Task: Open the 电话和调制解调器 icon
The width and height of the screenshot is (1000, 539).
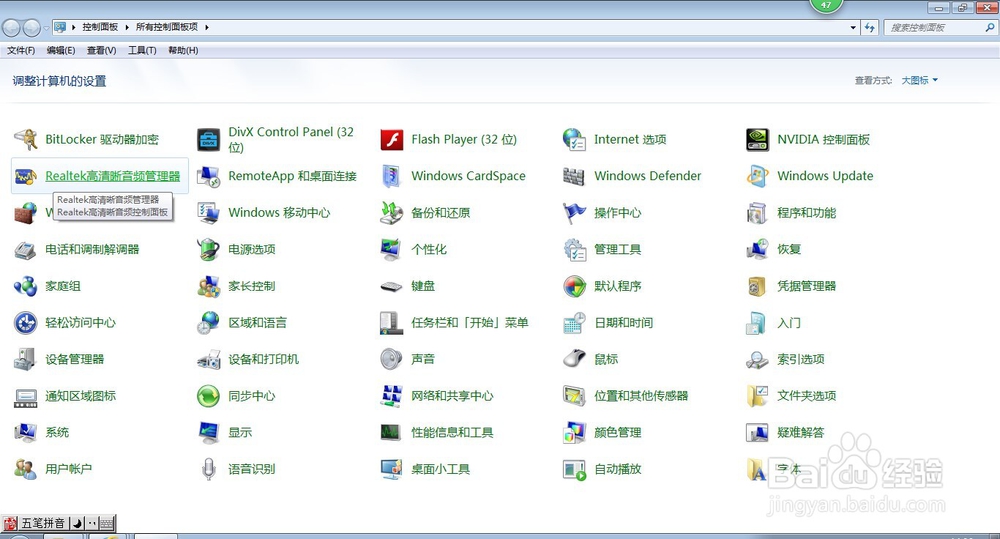Action: coord(26,249)
